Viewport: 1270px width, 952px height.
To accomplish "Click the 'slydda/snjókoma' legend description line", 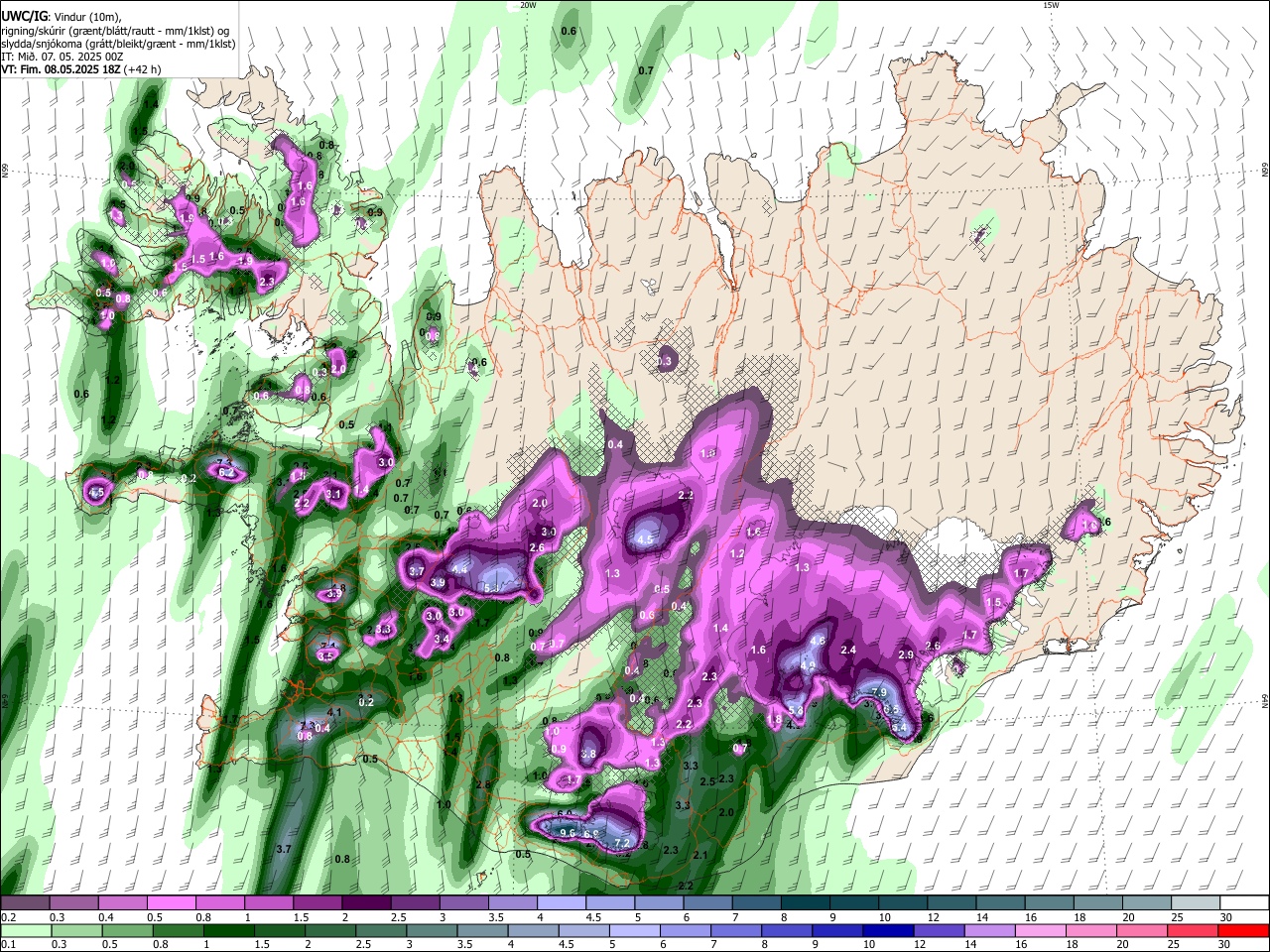I will [118, 44].
